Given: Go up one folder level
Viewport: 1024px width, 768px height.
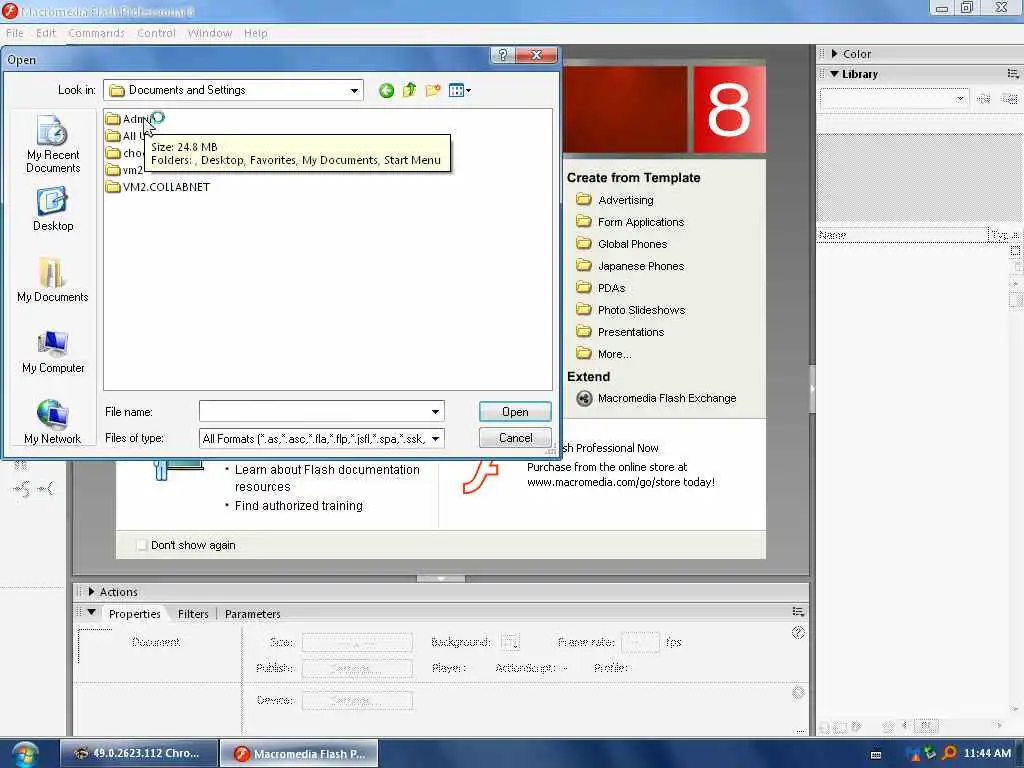Looking at the screenshot, I should pos(409,90).
